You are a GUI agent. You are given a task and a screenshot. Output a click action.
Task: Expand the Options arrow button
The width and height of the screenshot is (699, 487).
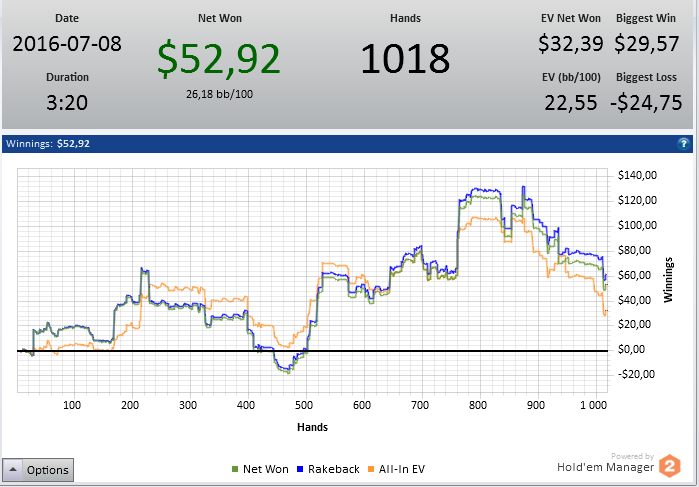[x=12, y=470]
